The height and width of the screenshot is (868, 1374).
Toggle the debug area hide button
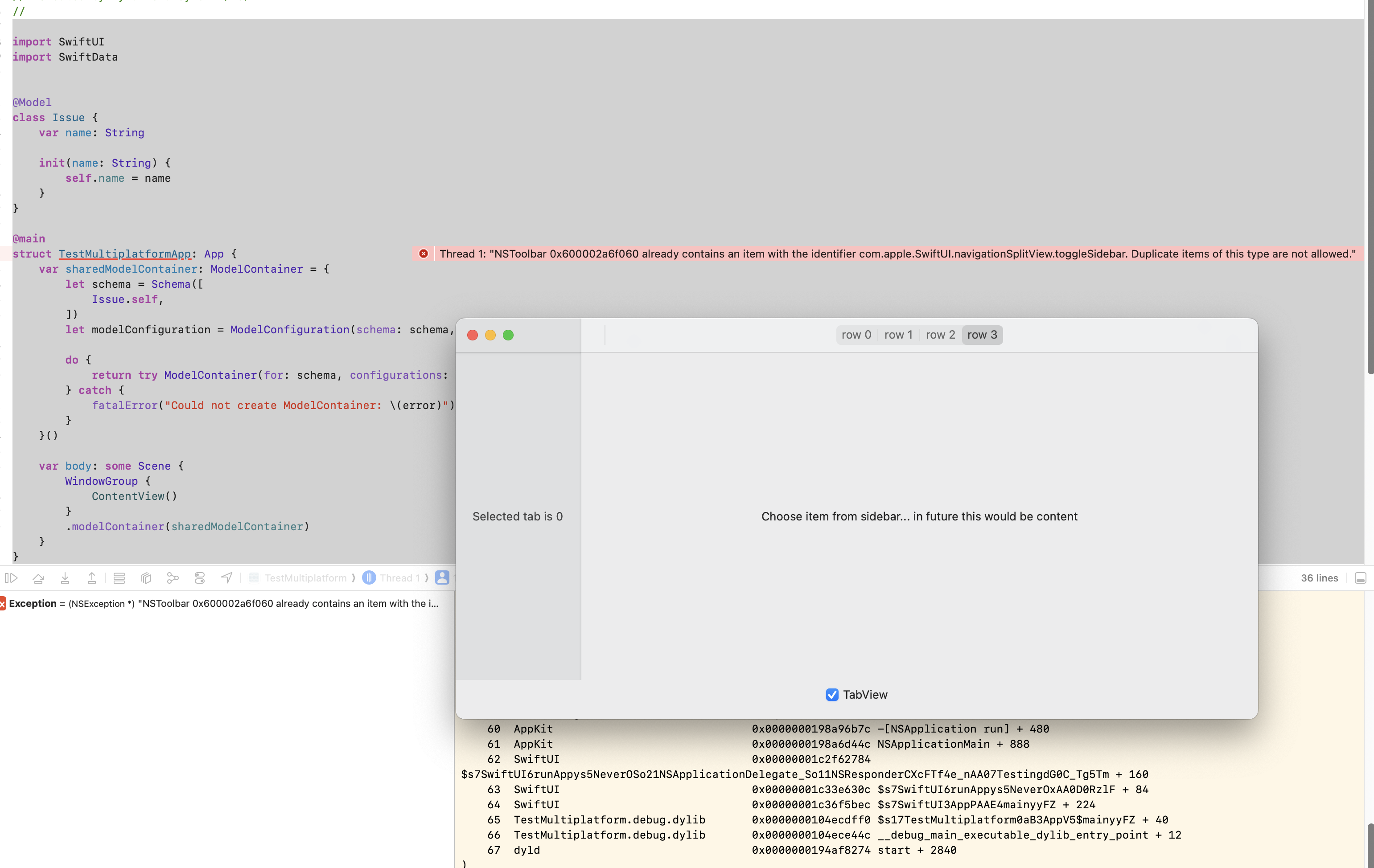tap(1360, 578)
